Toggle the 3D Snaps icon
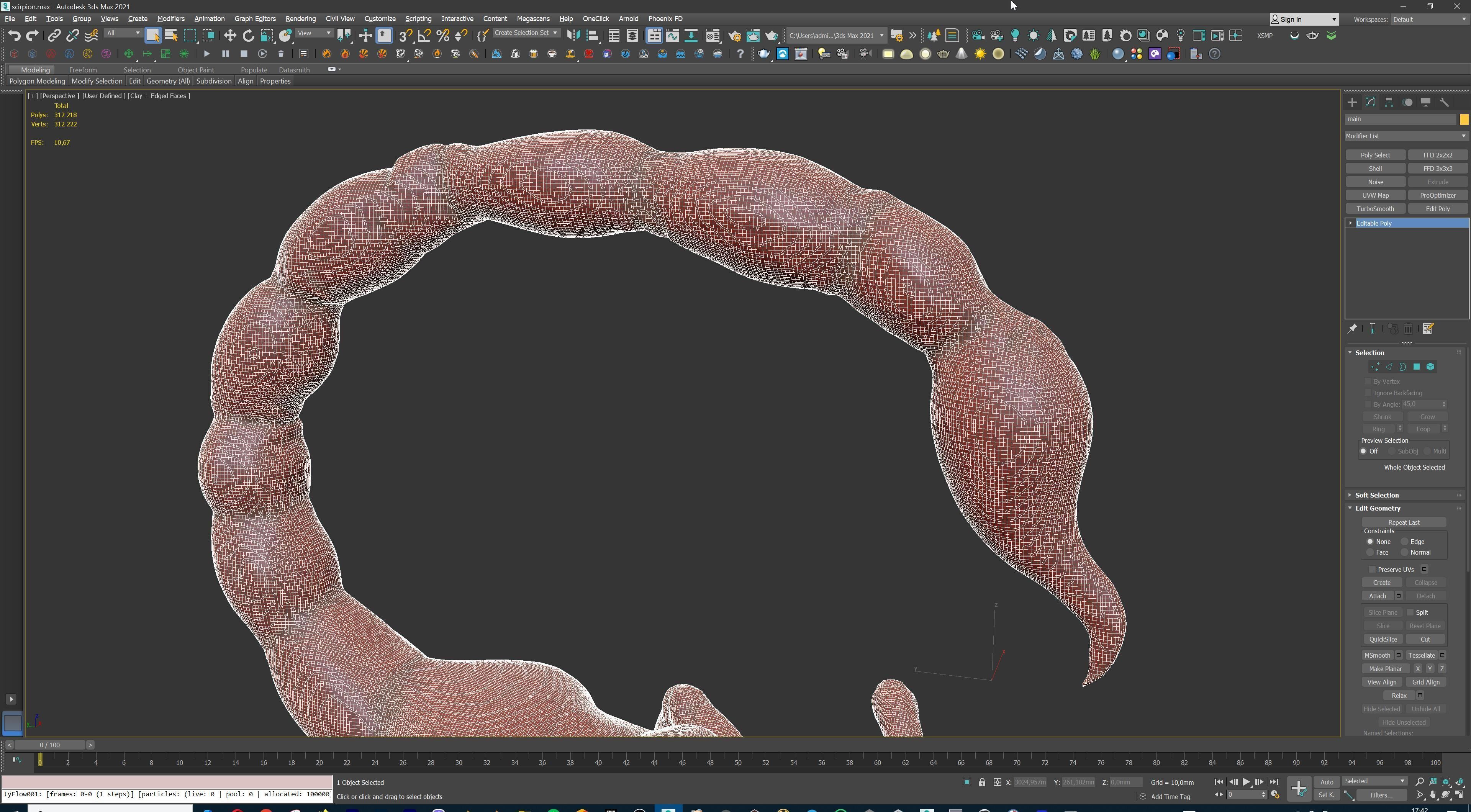 coord(405,36)
